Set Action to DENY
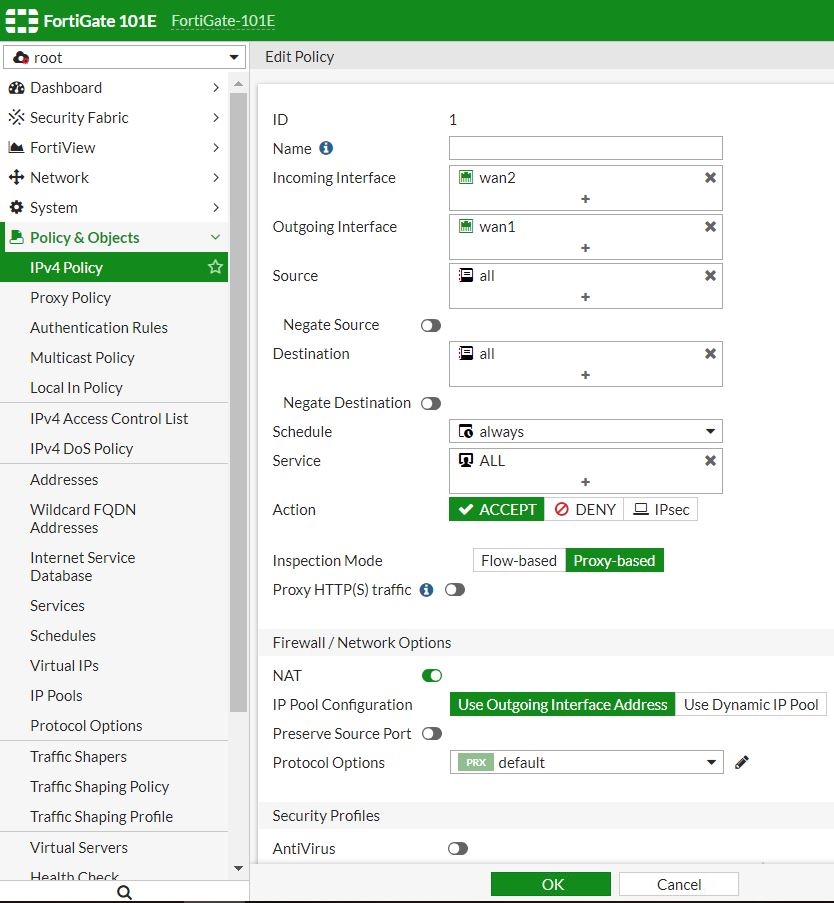 (585, 509)
